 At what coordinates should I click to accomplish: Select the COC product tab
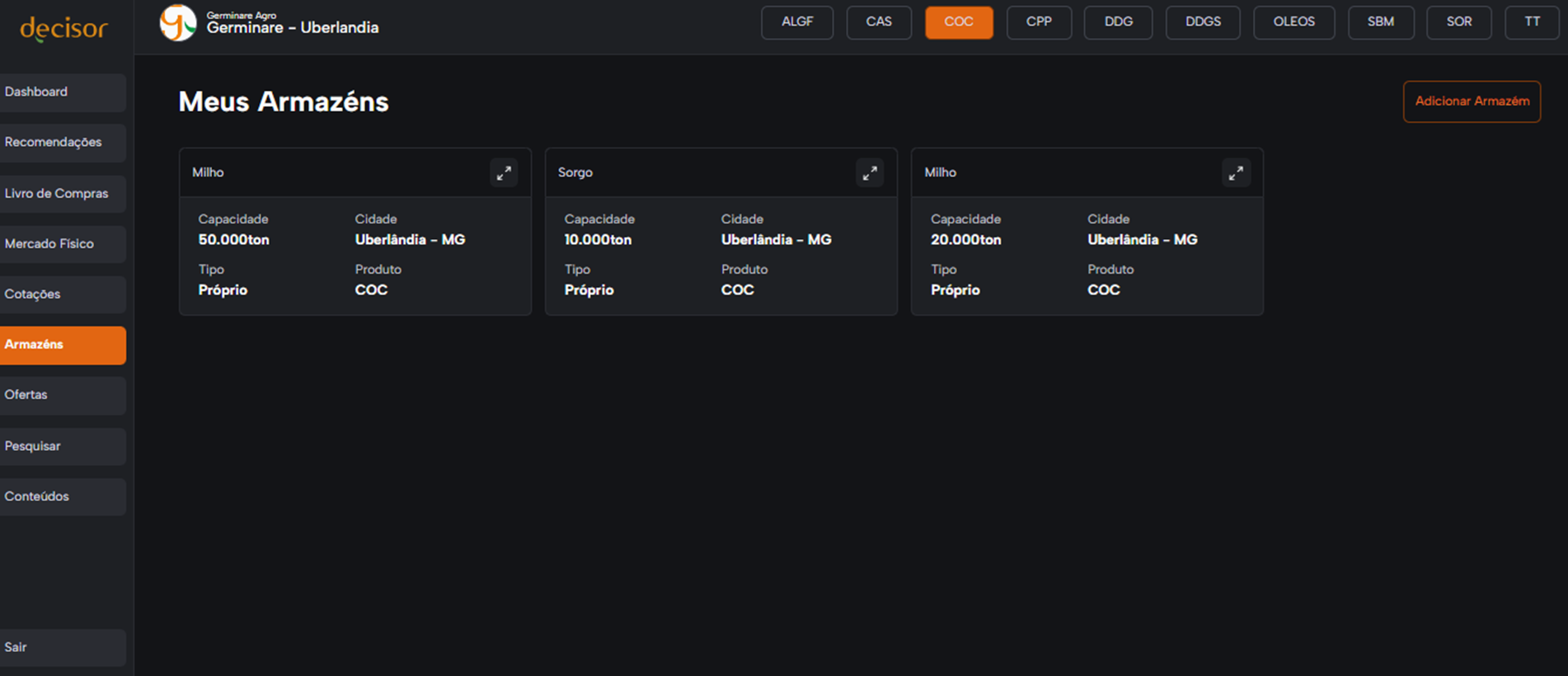[x=959, y=22]
